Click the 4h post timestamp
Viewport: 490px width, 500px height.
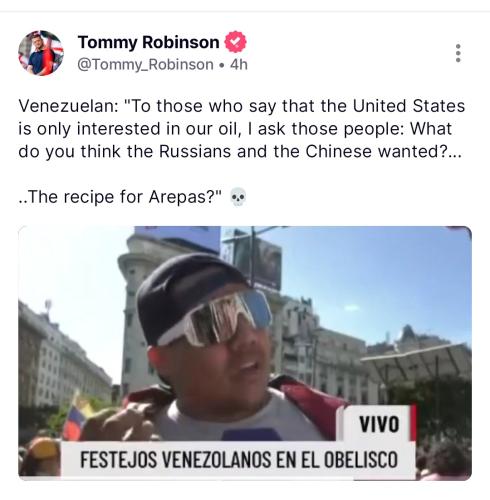(239, 64)
